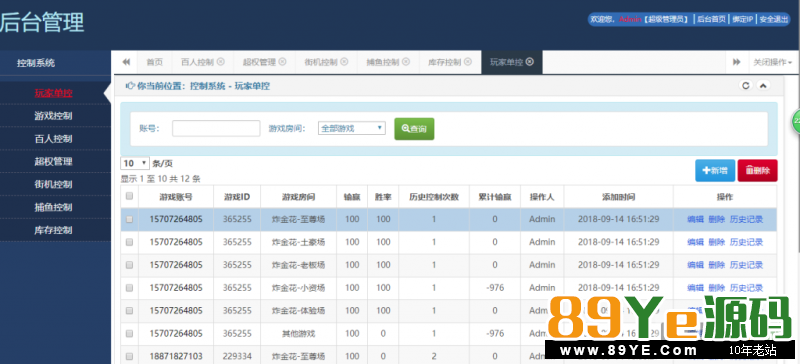The height and width of the screenshot is (364, 800).
Task: Click the red 删除 button above the table
Action: [758, 171]
